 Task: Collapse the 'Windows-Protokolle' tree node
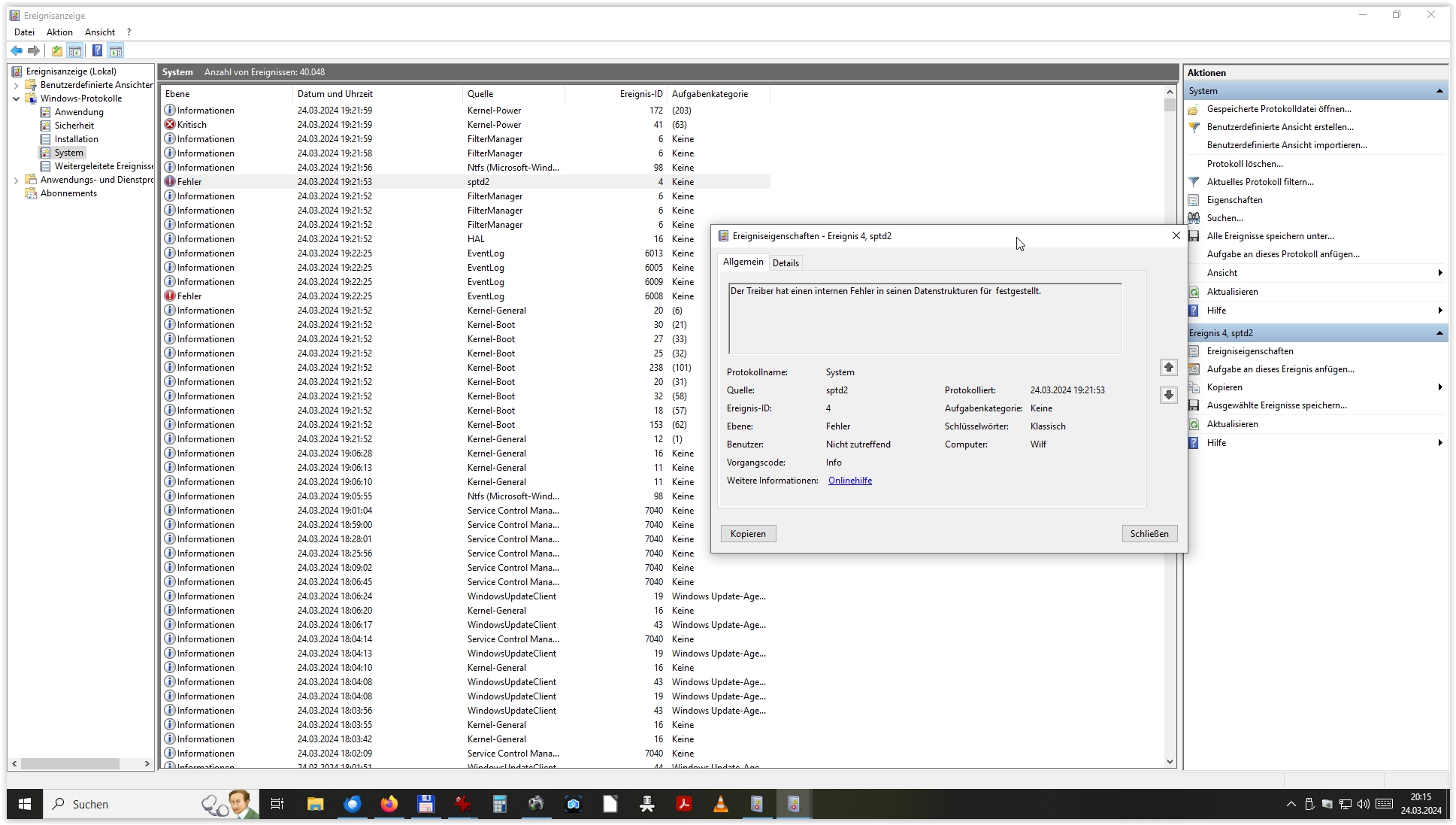coord(17,99)
